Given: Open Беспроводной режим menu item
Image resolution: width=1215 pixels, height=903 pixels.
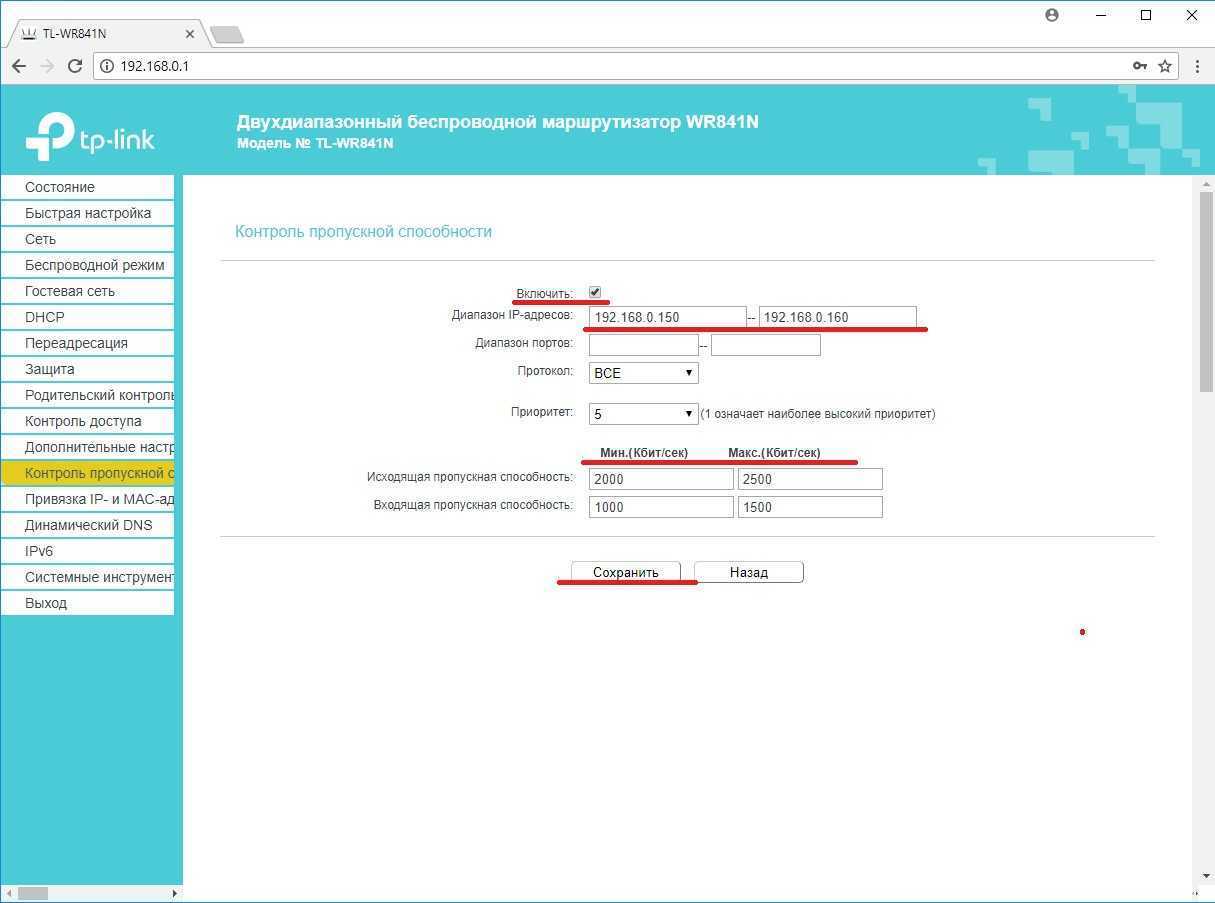Looking at the screenshot, I should [x=88, y=265].
